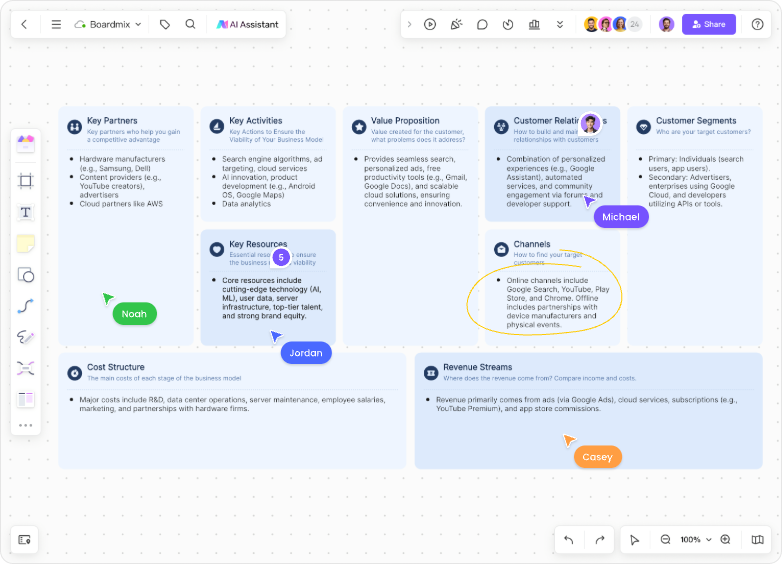Image resolution: width=782 pixels, height=564 pixels.
Task: Open the templates tool in left sidebar
Action: 25,144
